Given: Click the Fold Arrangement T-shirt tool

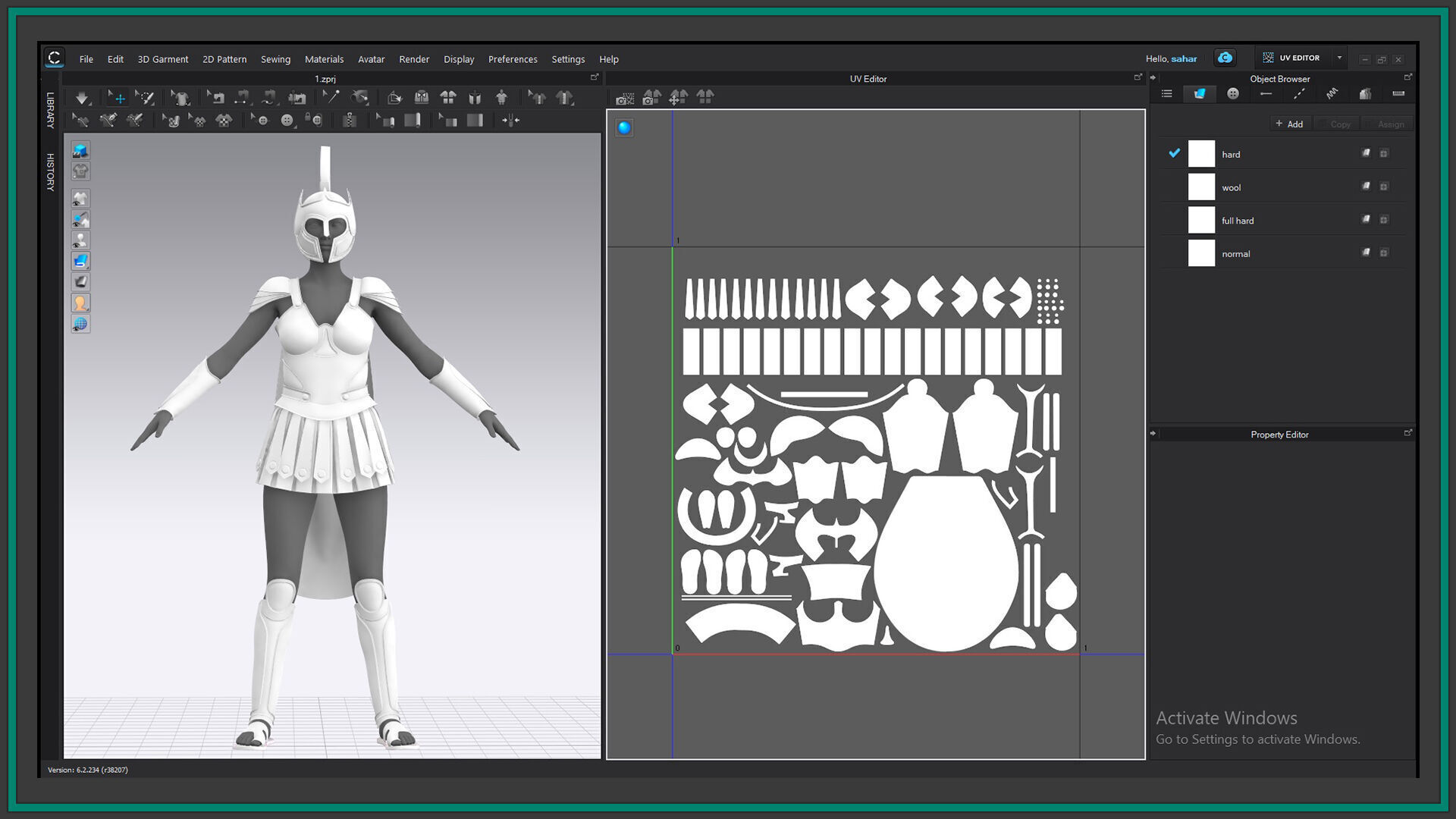Looking at the screenshot, I should (x=180, y=98).
